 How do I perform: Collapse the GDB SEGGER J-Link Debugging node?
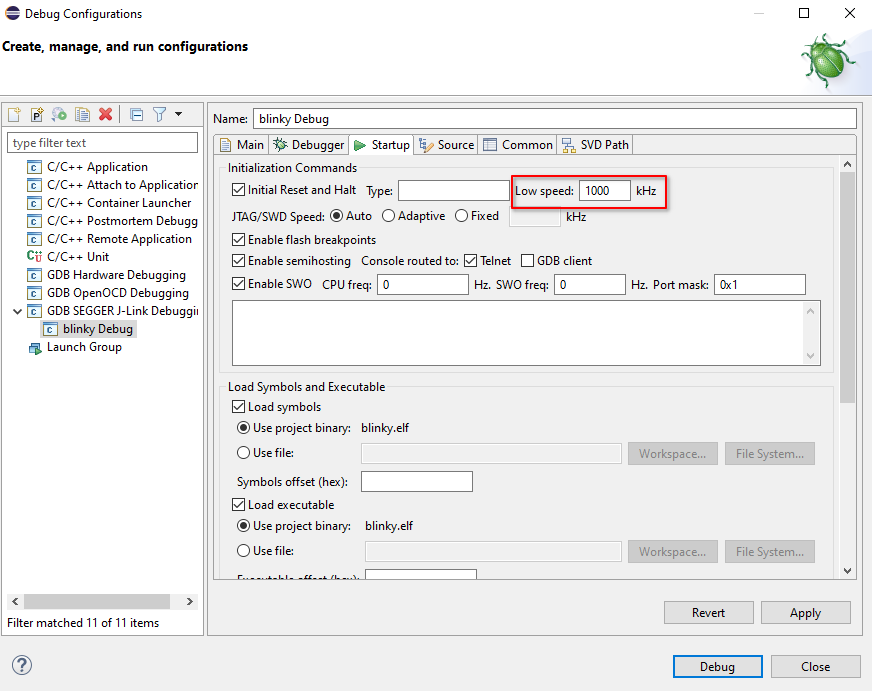tap(17, 311)
